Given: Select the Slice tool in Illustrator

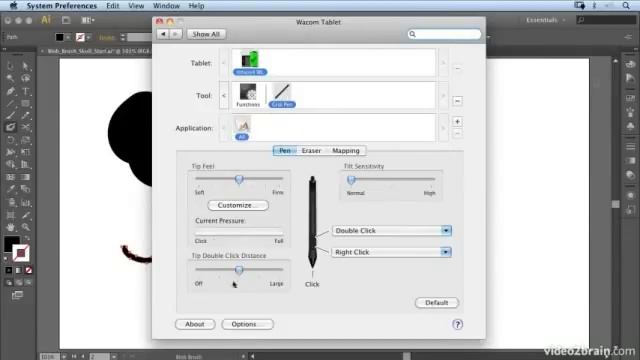Looking at the screenshot, I should (25, 215).
